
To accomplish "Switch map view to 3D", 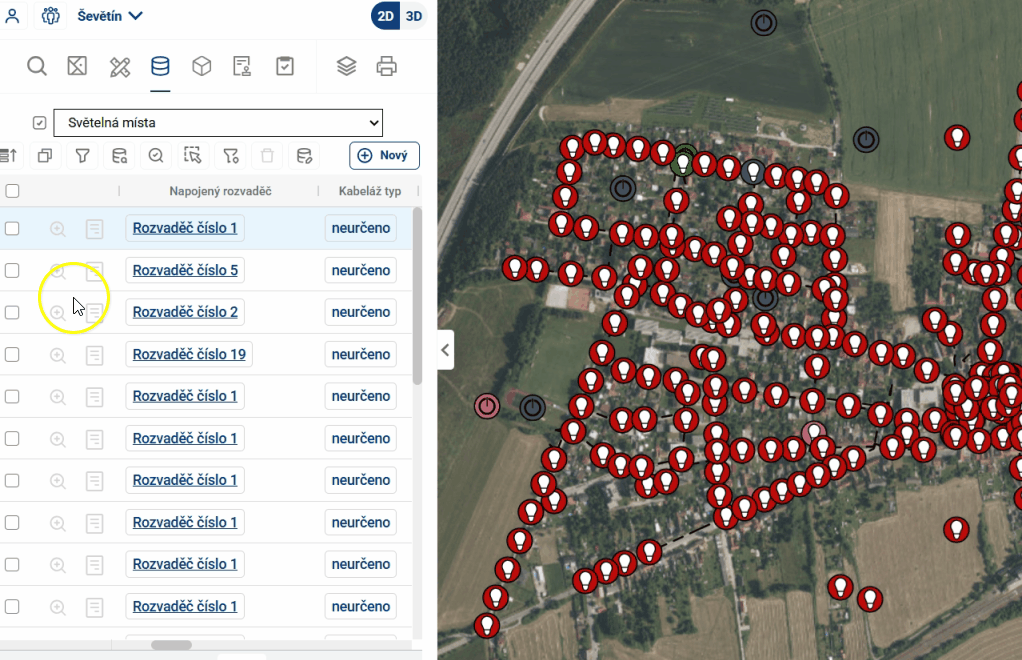I will click(414, 16).
